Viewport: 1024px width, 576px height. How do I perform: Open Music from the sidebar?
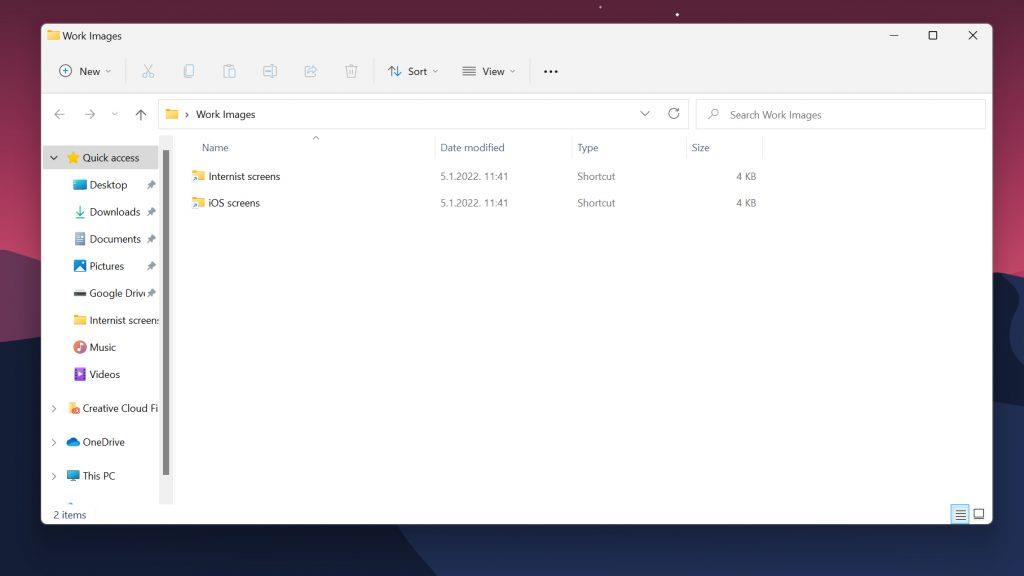click(x=103, y=347)
